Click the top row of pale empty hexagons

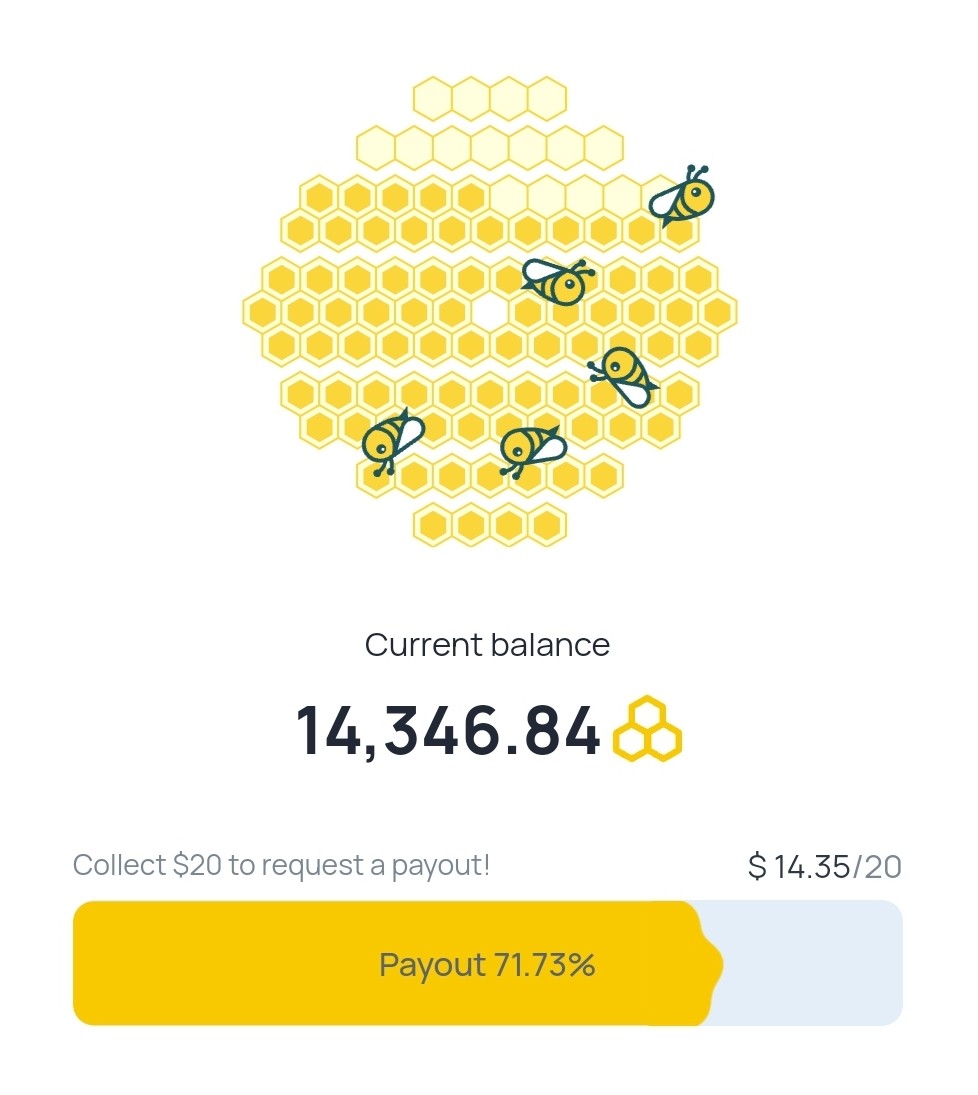pos(490,98)
